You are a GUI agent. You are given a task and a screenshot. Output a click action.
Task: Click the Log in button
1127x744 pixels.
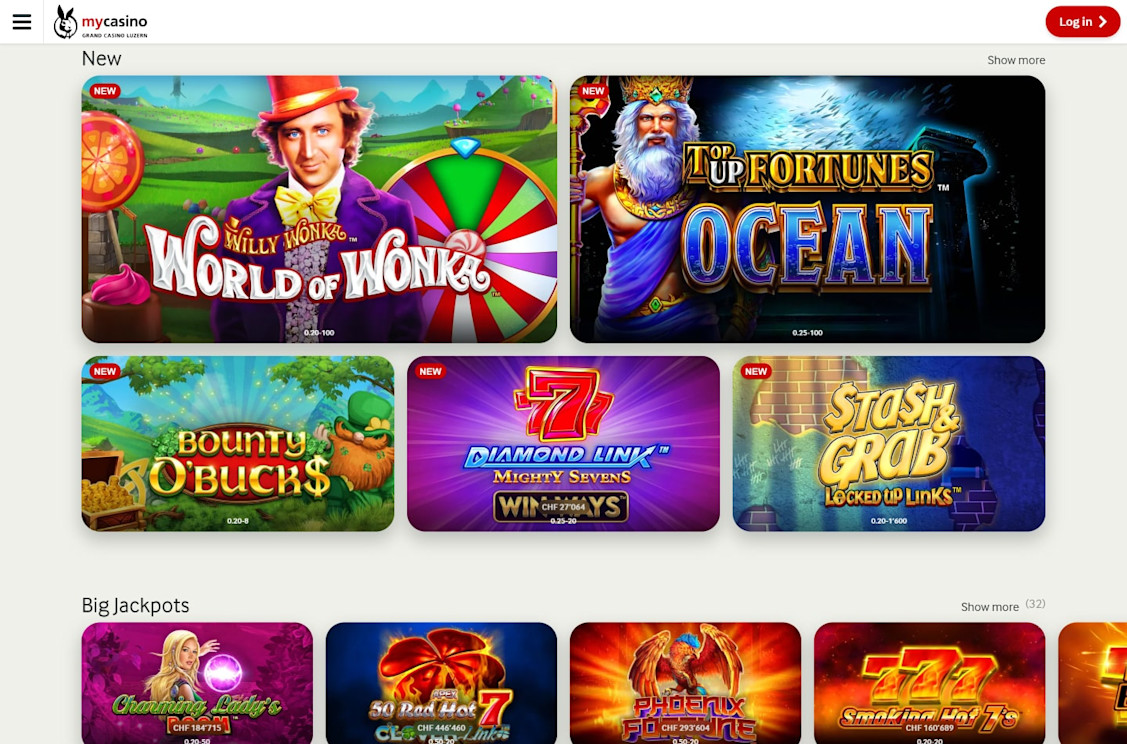point(1082,22)
